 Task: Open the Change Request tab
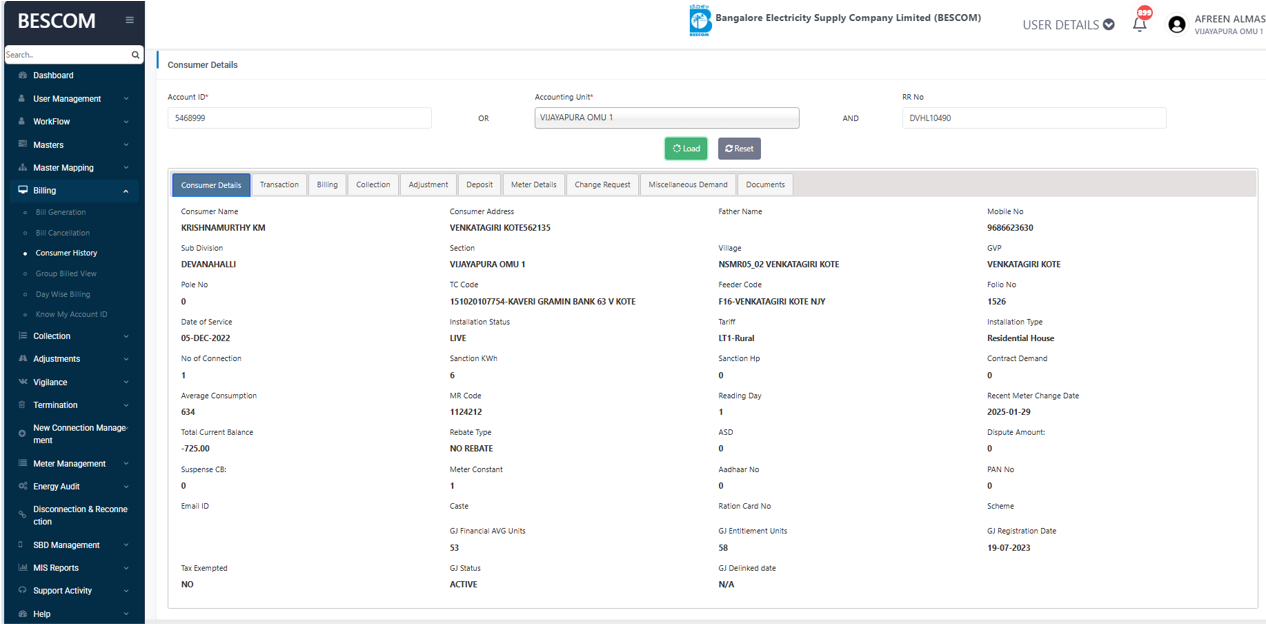[602, 185]
